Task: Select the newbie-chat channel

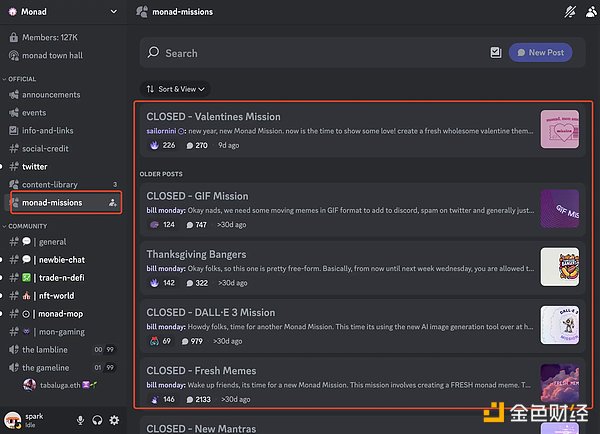Action: tap(60, 259)
